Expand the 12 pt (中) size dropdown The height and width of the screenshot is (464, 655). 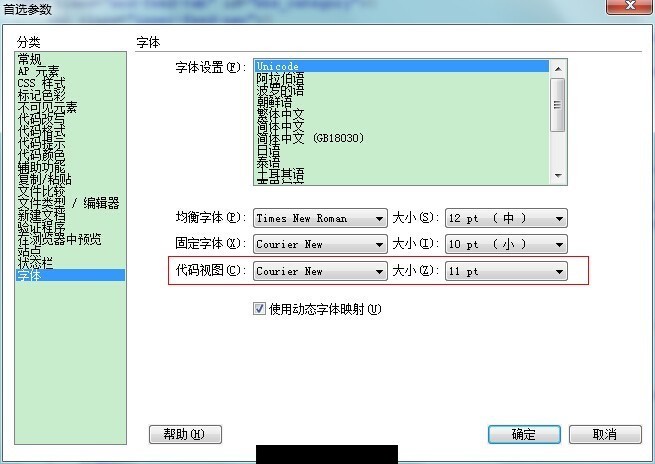506,218
